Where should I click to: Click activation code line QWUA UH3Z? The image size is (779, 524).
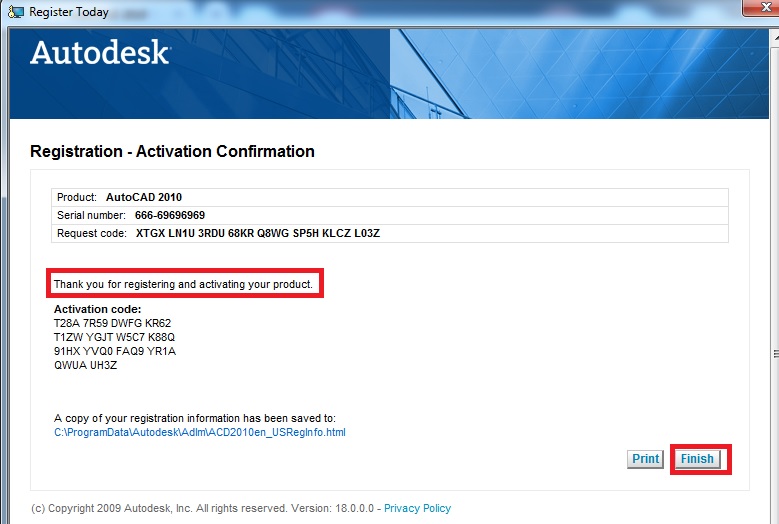click(87, 365)
